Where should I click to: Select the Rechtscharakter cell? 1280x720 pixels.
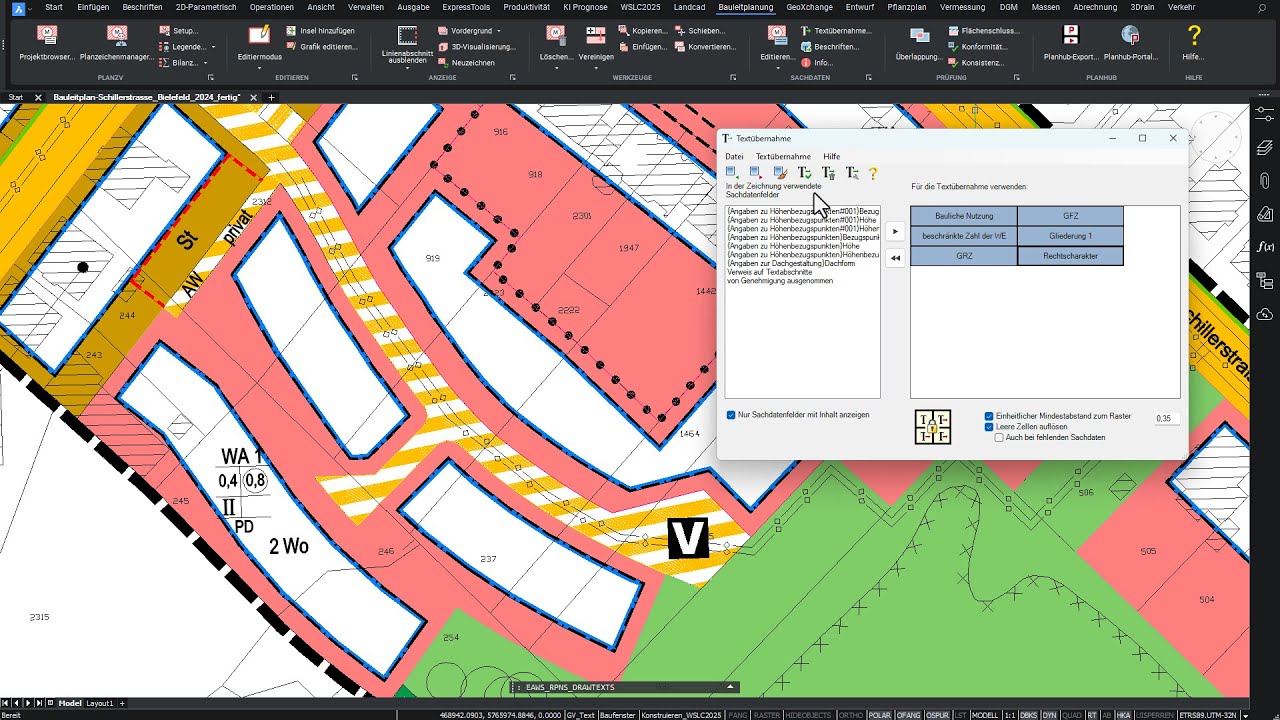coord(1070,256)
